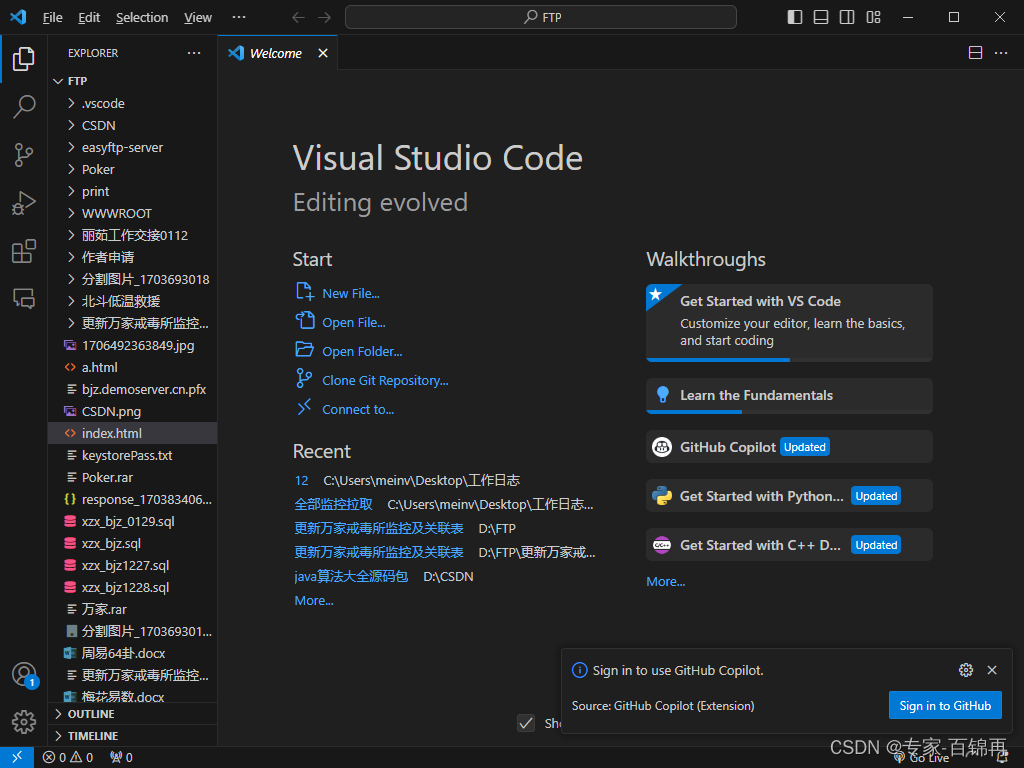
Task: Open the title bar overflow menu ellipsis
Action: pyautogui.click(x=239, y=17)
